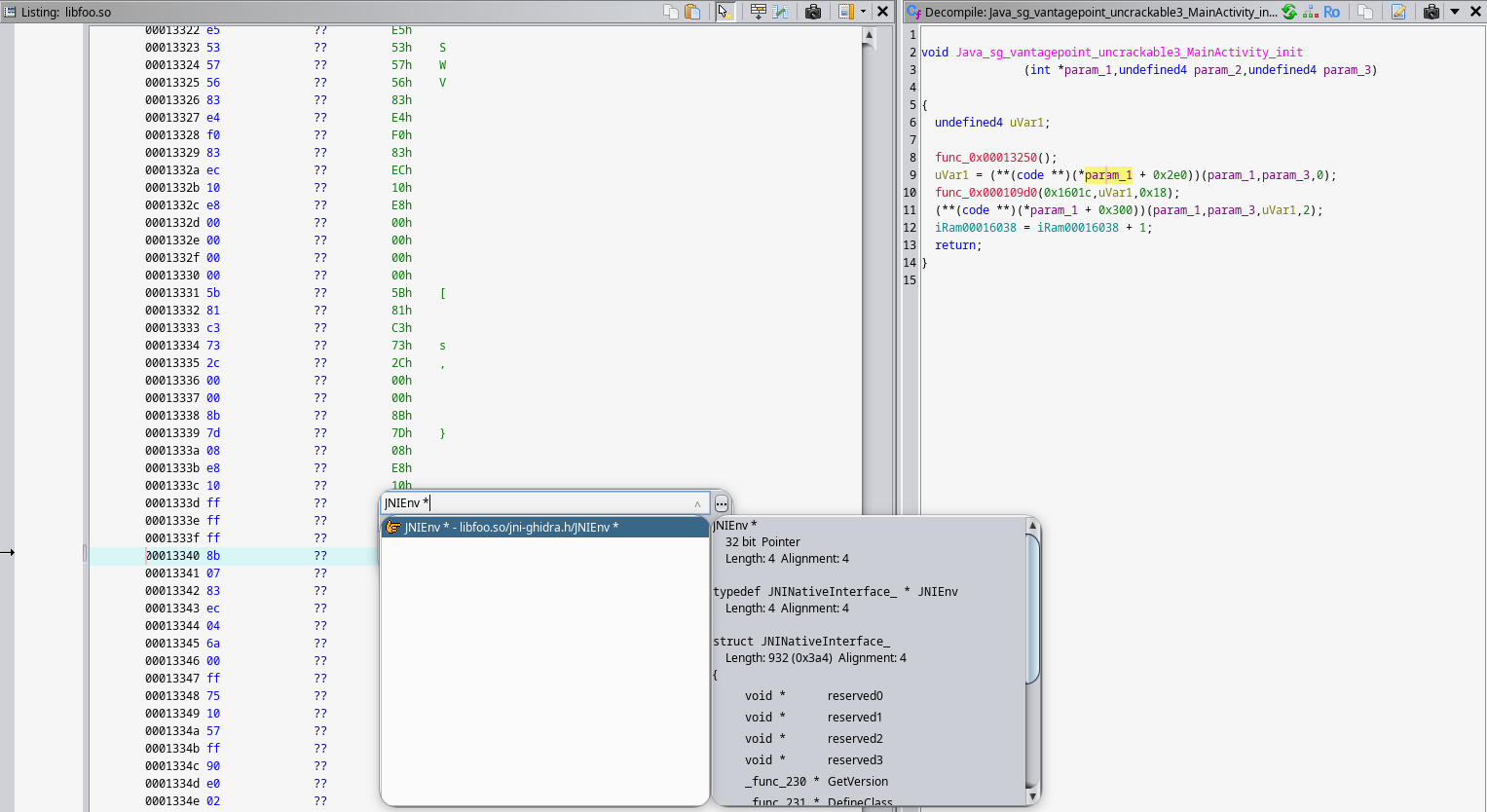Copy the decompiled code with copy icon
The height and width of the screenshot is (812, 1487).
[1365, 12]
